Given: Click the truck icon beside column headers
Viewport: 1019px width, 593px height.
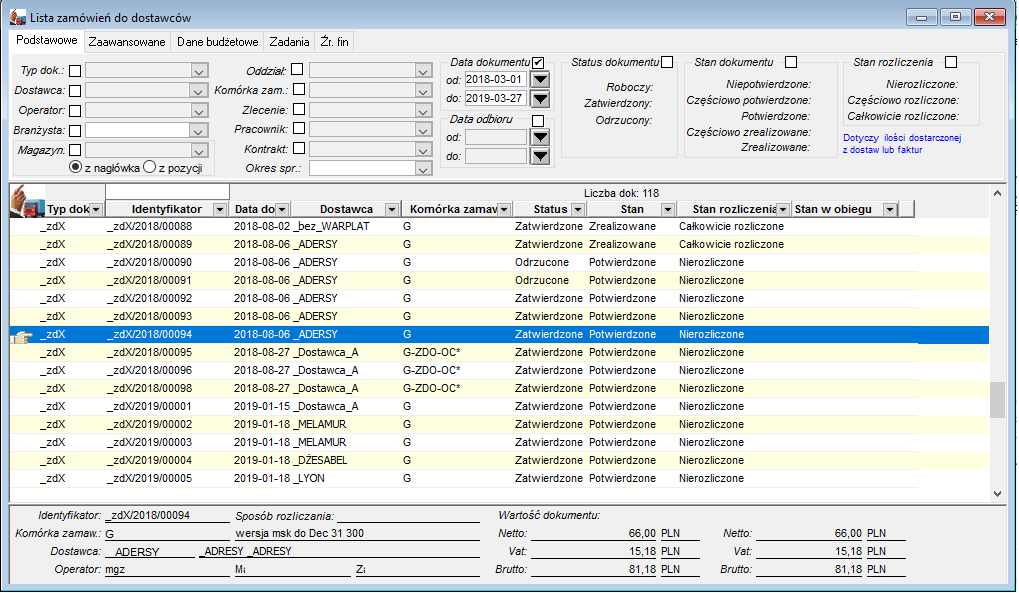Looking at the screenshot, I should [27, 201].
